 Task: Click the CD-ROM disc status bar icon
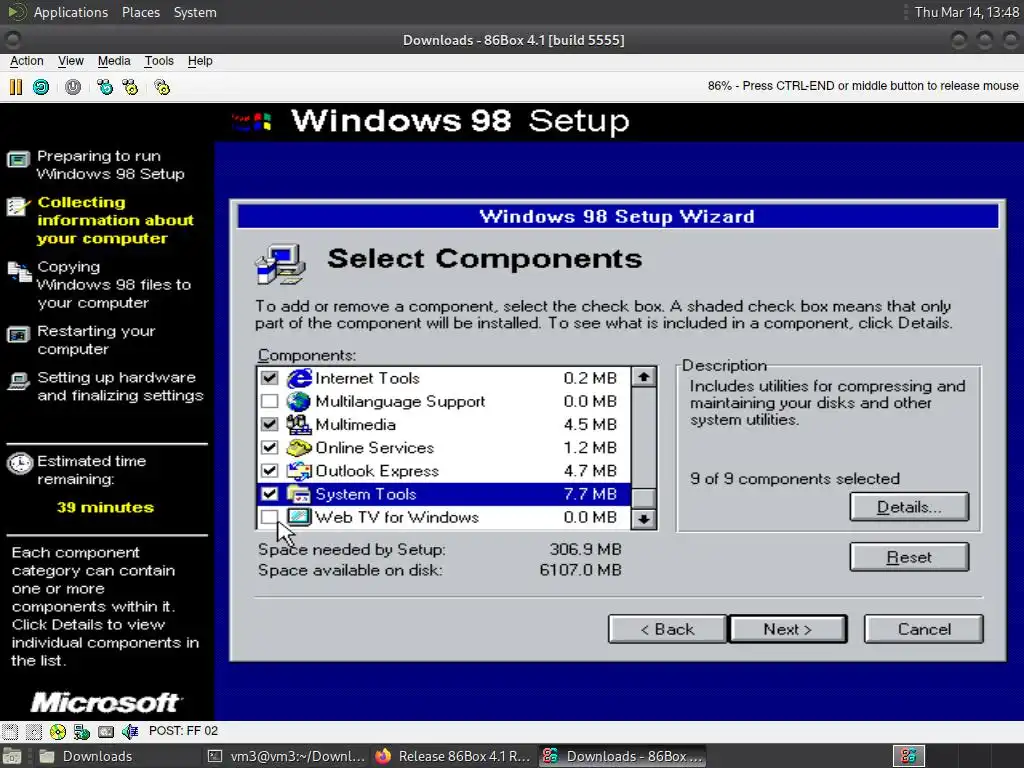(57, 731)
